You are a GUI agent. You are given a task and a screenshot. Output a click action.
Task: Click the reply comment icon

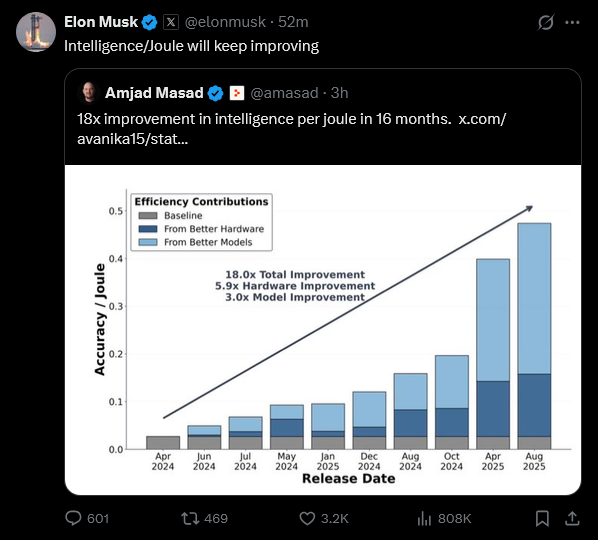click(x=73, y=518)
